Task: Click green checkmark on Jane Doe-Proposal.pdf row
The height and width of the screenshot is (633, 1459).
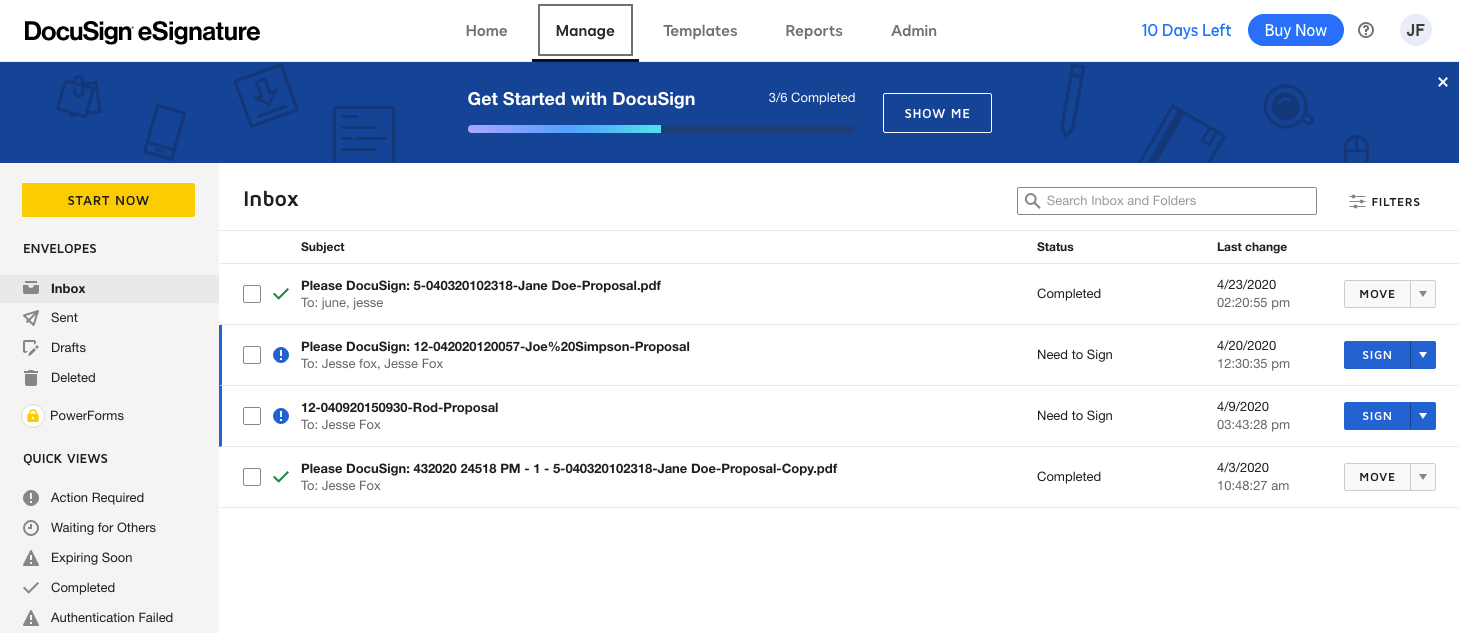Action: point(281,294)
